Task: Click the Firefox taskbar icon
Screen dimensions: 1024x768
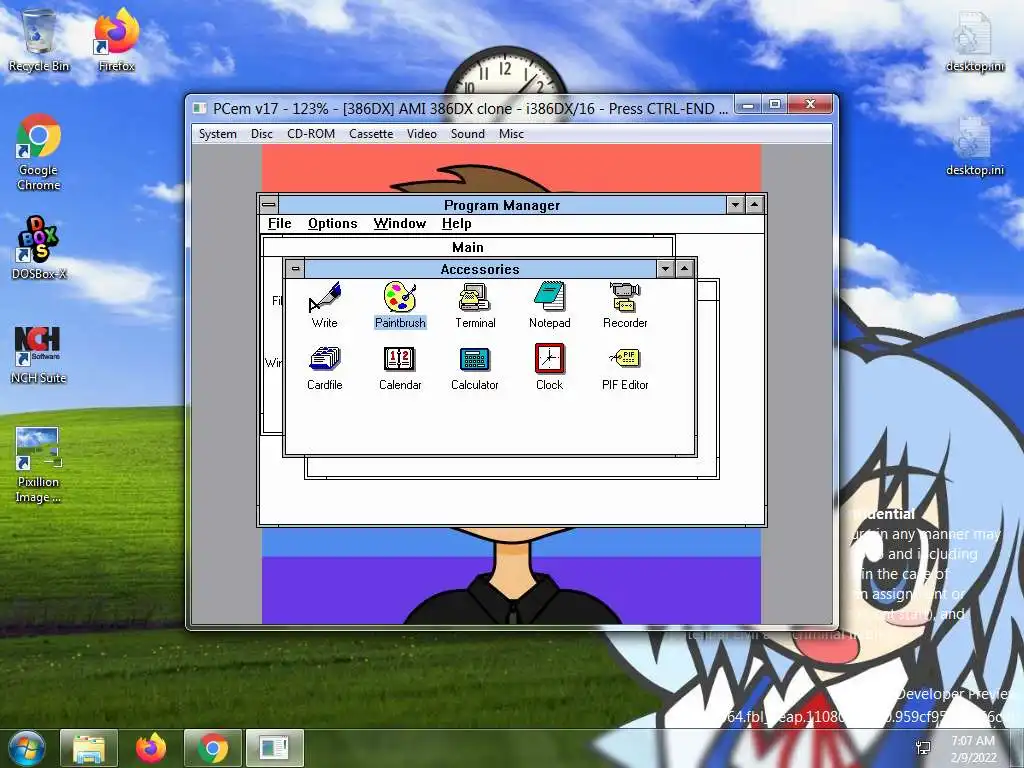Action: pyautogui.click(x=150, y=748)
